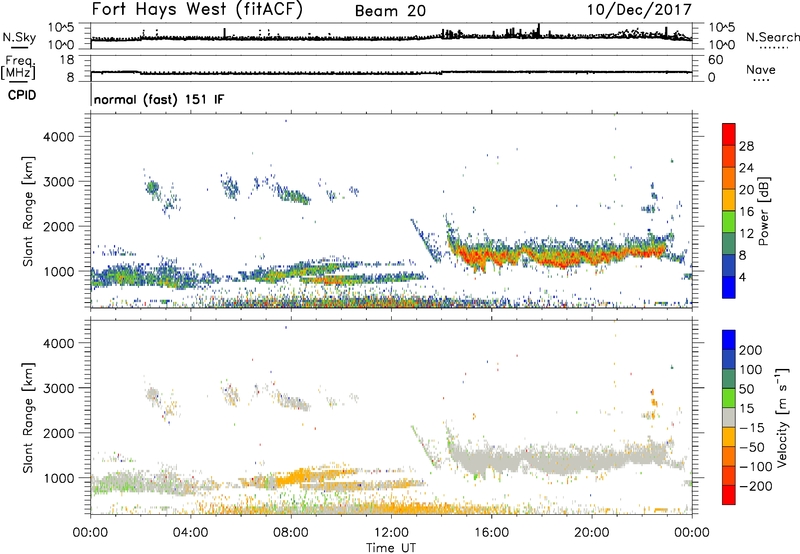Image resolution: width=800 pixels, height=554 pixels.
Task: Click the "16:00" time axis tick label
Action: click(491, 533)
